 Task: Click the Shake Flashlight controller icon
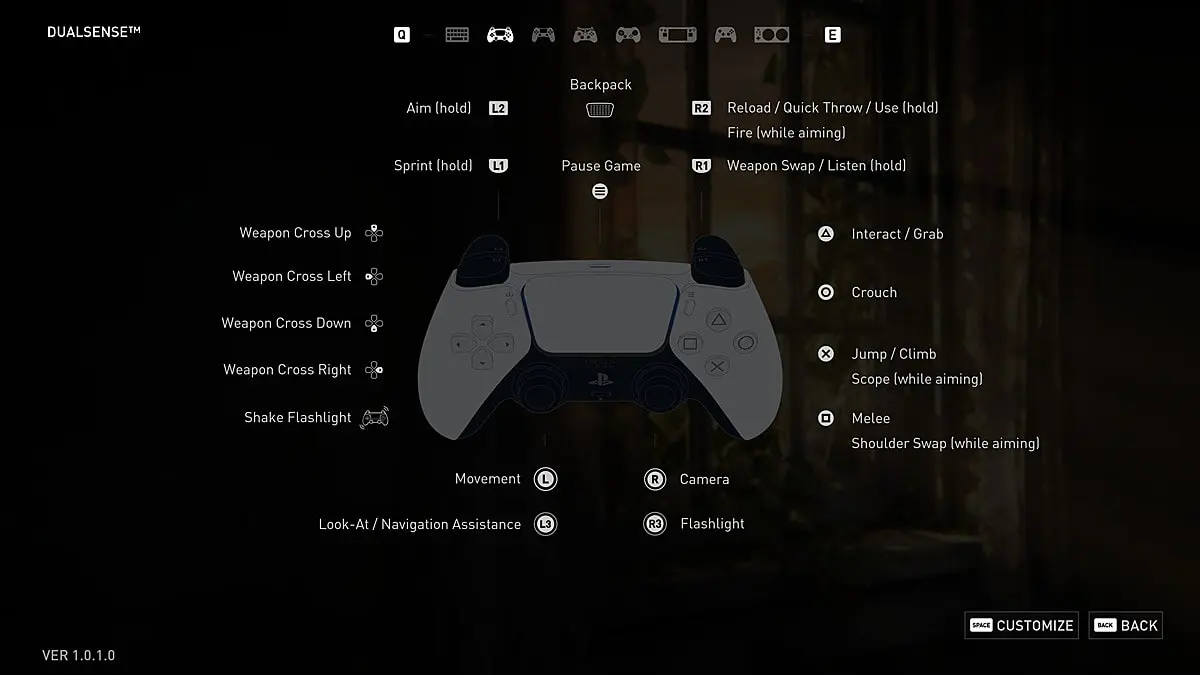[x=374, y=417]
